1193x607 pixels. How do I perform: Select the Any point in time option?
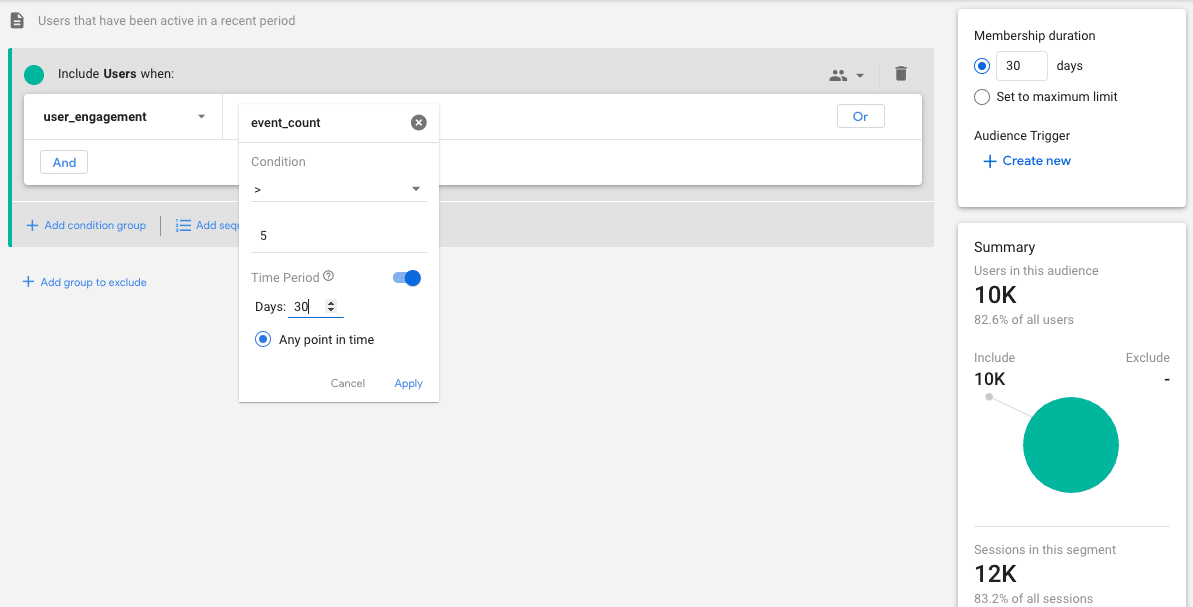[x=262, y=339]
